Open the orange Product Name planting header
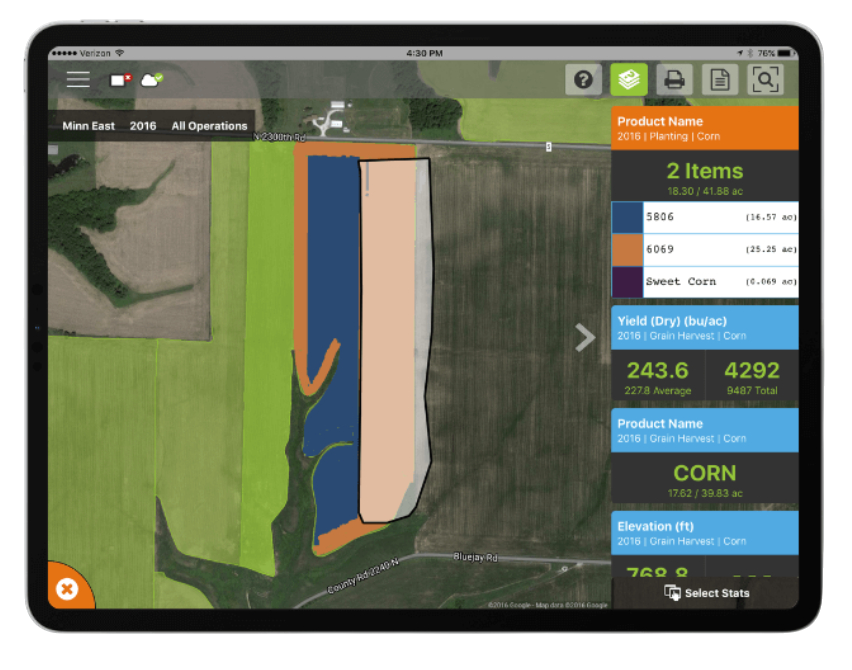852x670 pixels. tap(704, 128)
